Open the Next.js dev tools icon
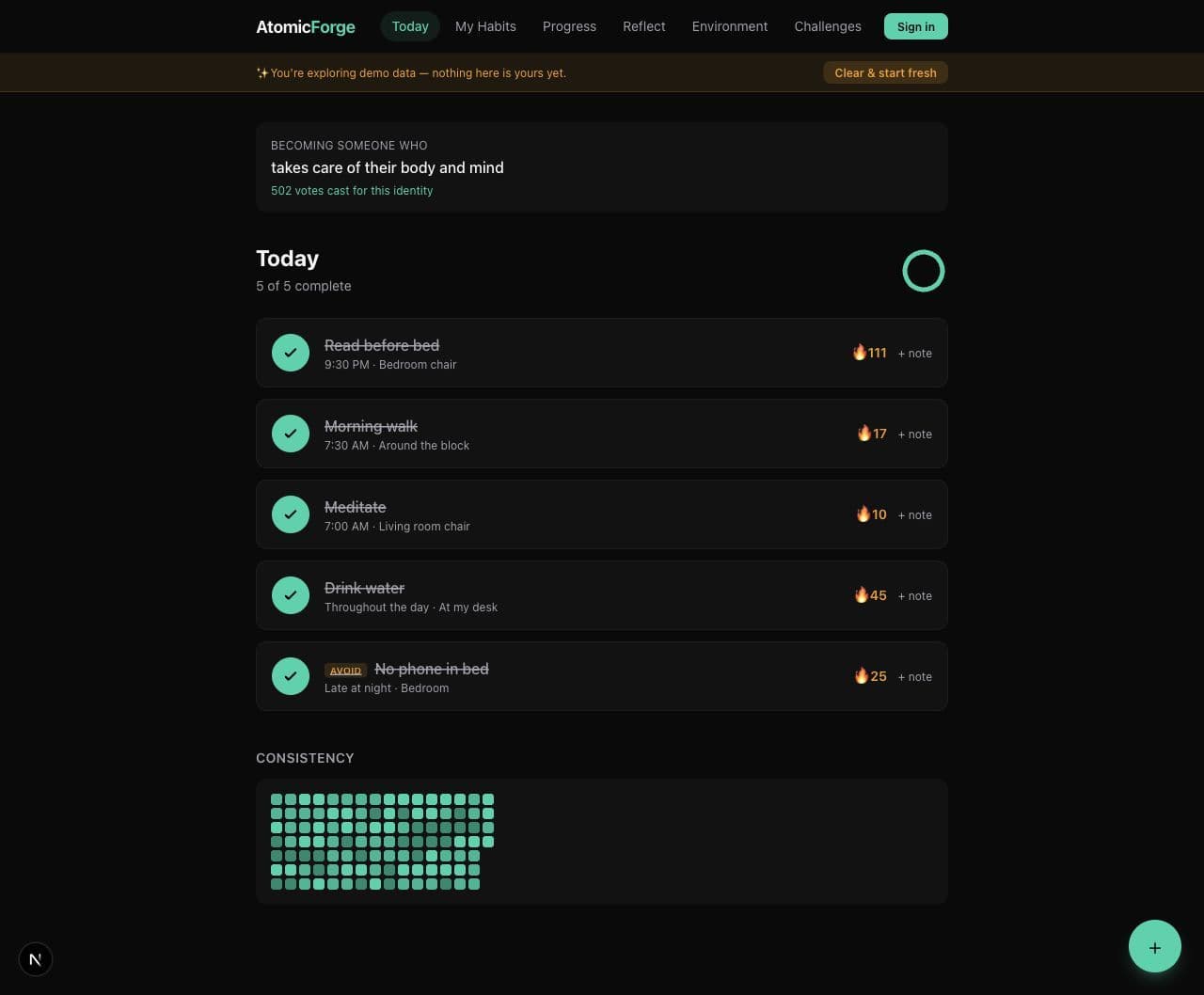1204x995 pixels. (x=36, y=959)
